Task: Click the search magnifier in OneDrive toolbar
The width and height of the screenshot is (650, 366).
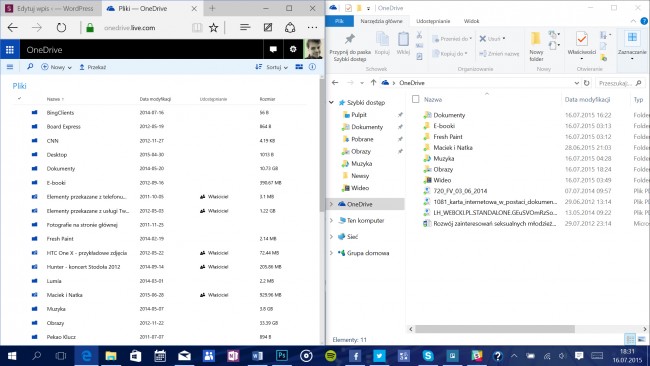Action: coord(30,67)
